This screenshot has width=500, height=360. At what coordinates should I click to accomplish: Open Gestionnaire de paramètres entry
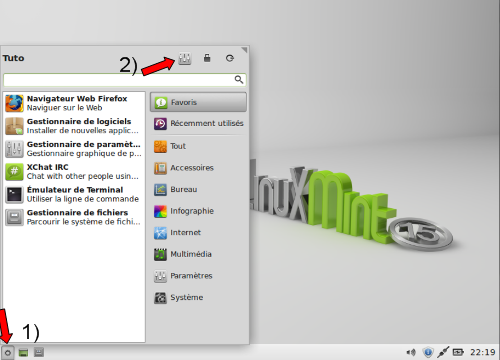point(74,149)
